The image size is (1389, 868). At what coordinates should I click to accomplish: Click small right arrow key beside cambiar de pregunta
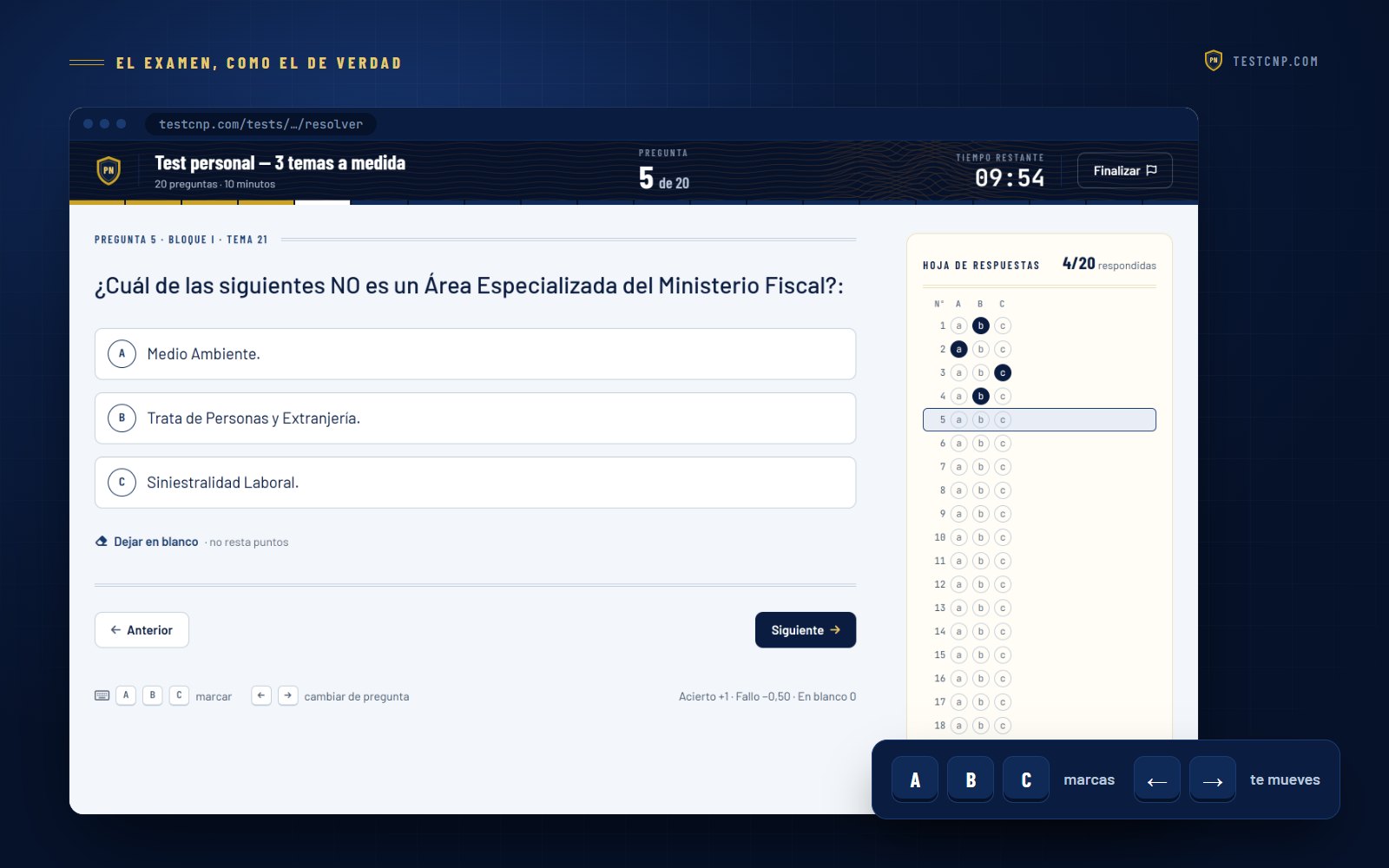click(x=288, y=695)
